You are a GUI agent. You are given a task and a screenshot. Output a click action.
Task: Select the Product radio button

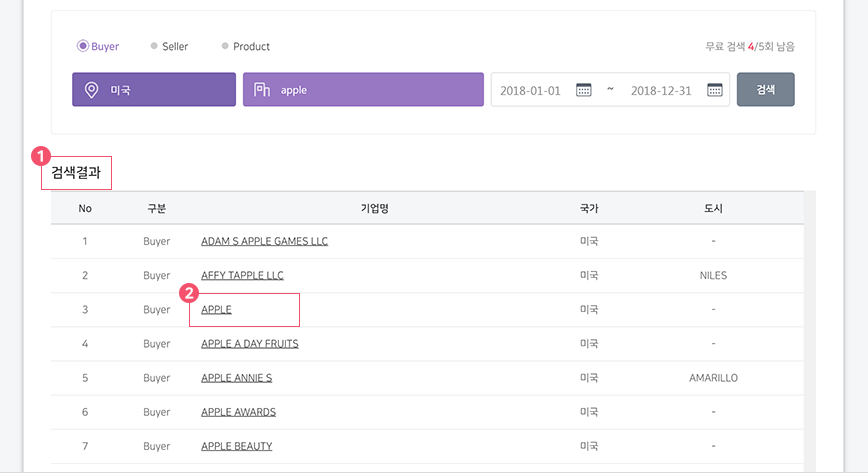coord(225,46)
